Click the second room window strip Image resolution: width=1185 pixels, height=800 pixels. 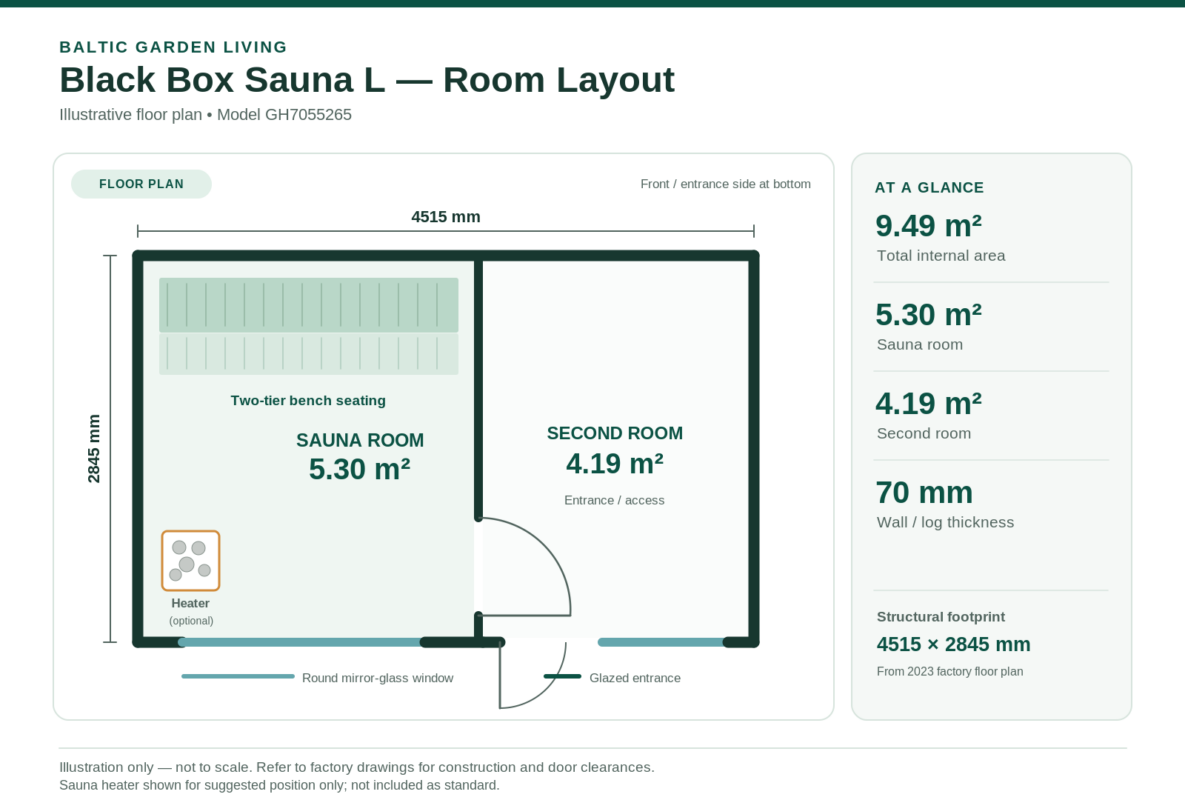coord(661,642)
